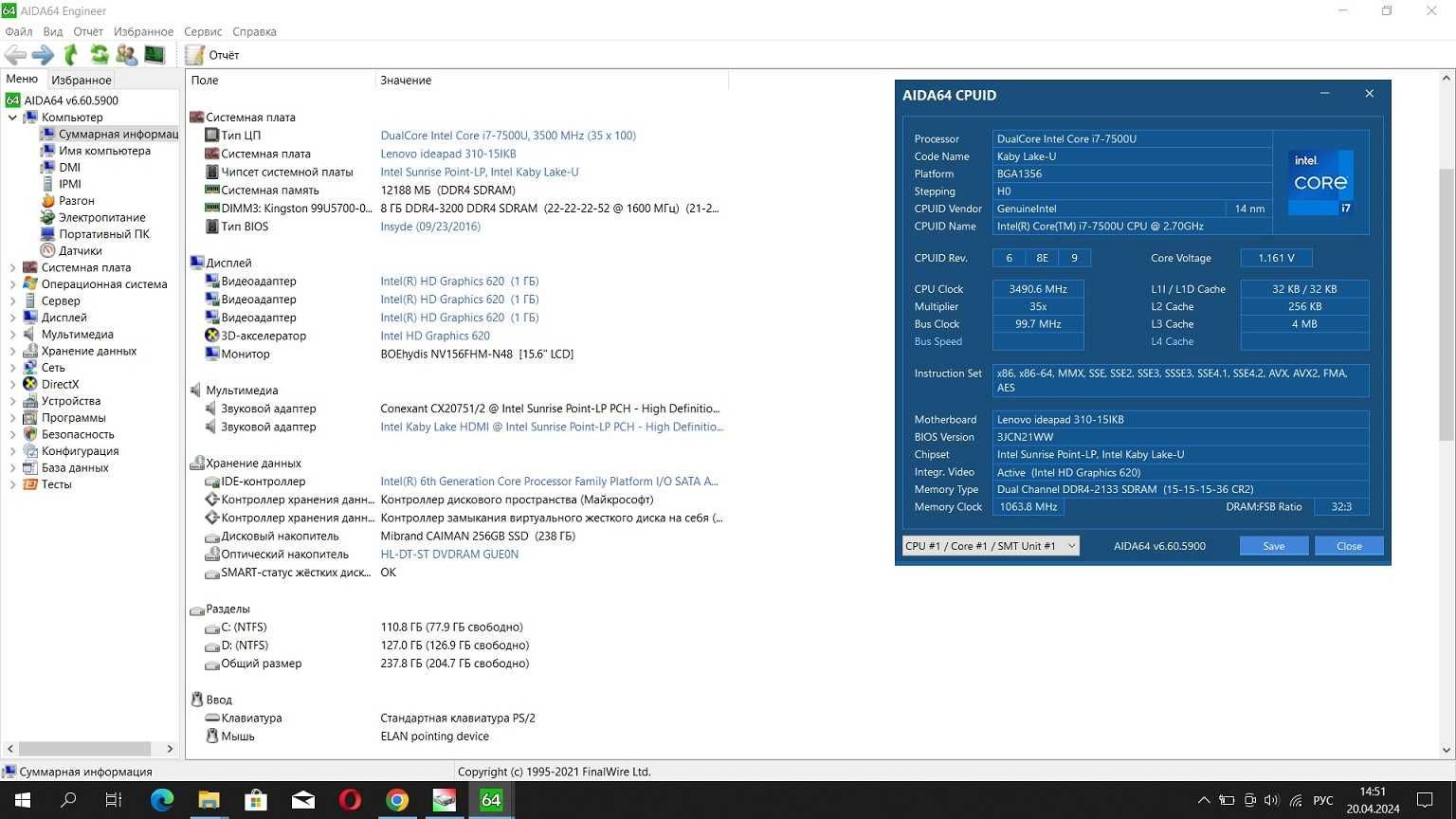Open the green monitor diagnostics icon
1456x819 pixels.
pos(154,55)
